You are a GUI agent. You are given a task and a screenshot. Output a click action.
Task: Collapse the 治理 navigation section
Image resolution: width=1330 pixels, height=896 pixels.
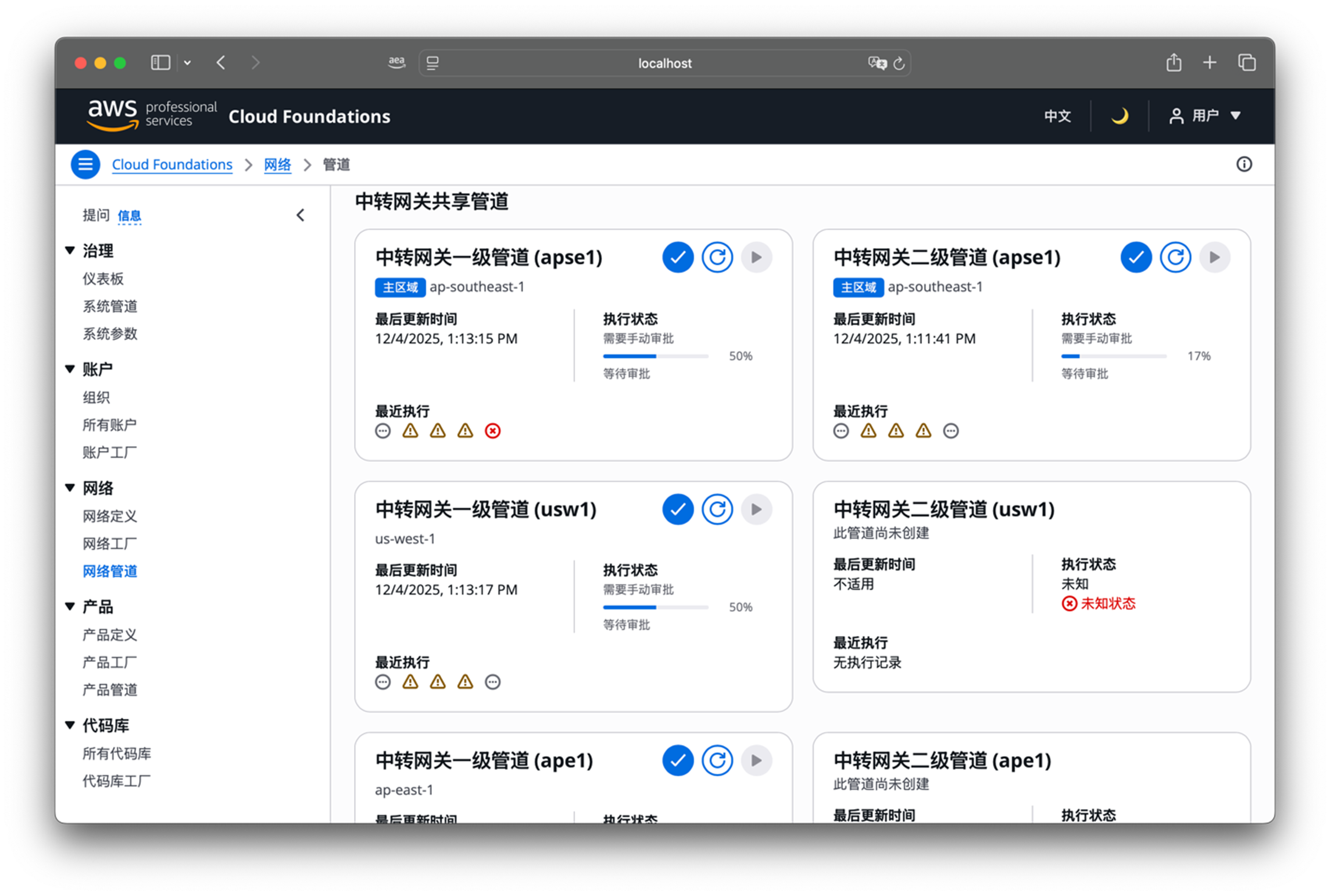pos(70,250)
